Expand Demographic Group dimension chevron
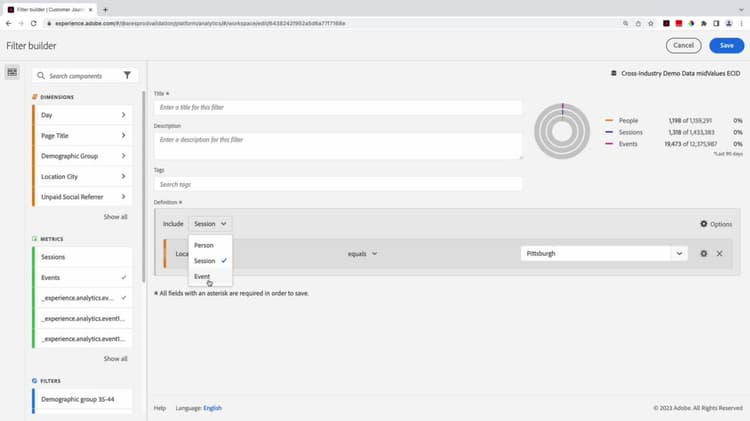Screen dimensions: 750x421 pyautogui.click(x=123, y=156)
